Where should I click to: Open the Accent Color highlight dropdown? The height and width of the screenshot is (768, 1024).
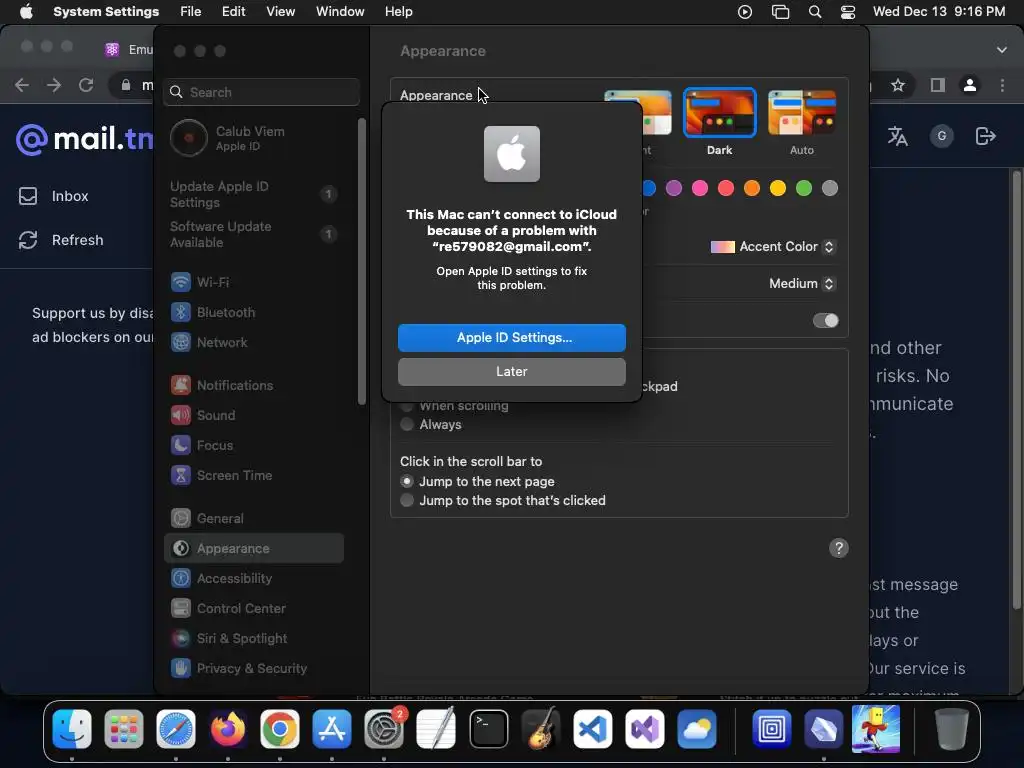pyautogui.click(x=773, y=247)
